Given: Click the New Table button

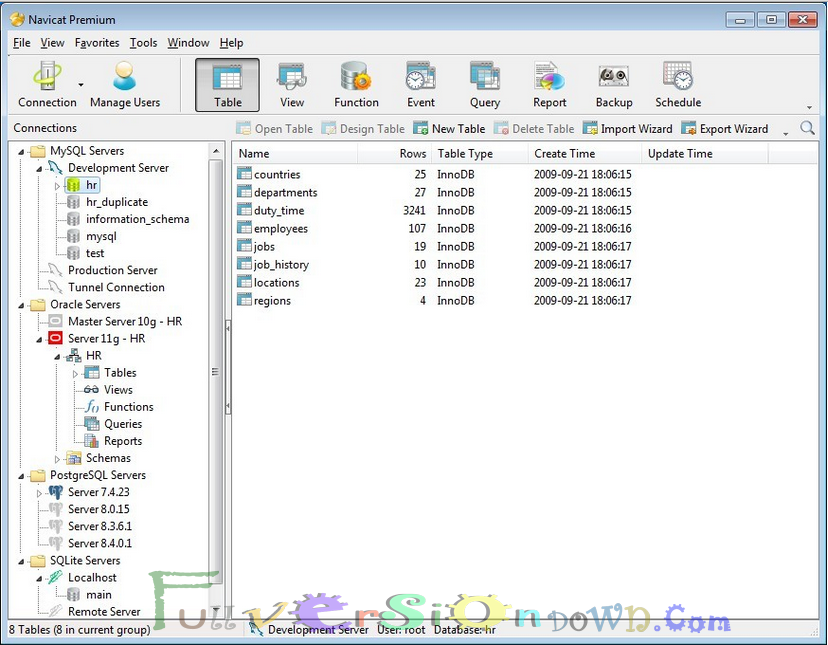Looking at the screenshot, I should (x=449, y=128).
